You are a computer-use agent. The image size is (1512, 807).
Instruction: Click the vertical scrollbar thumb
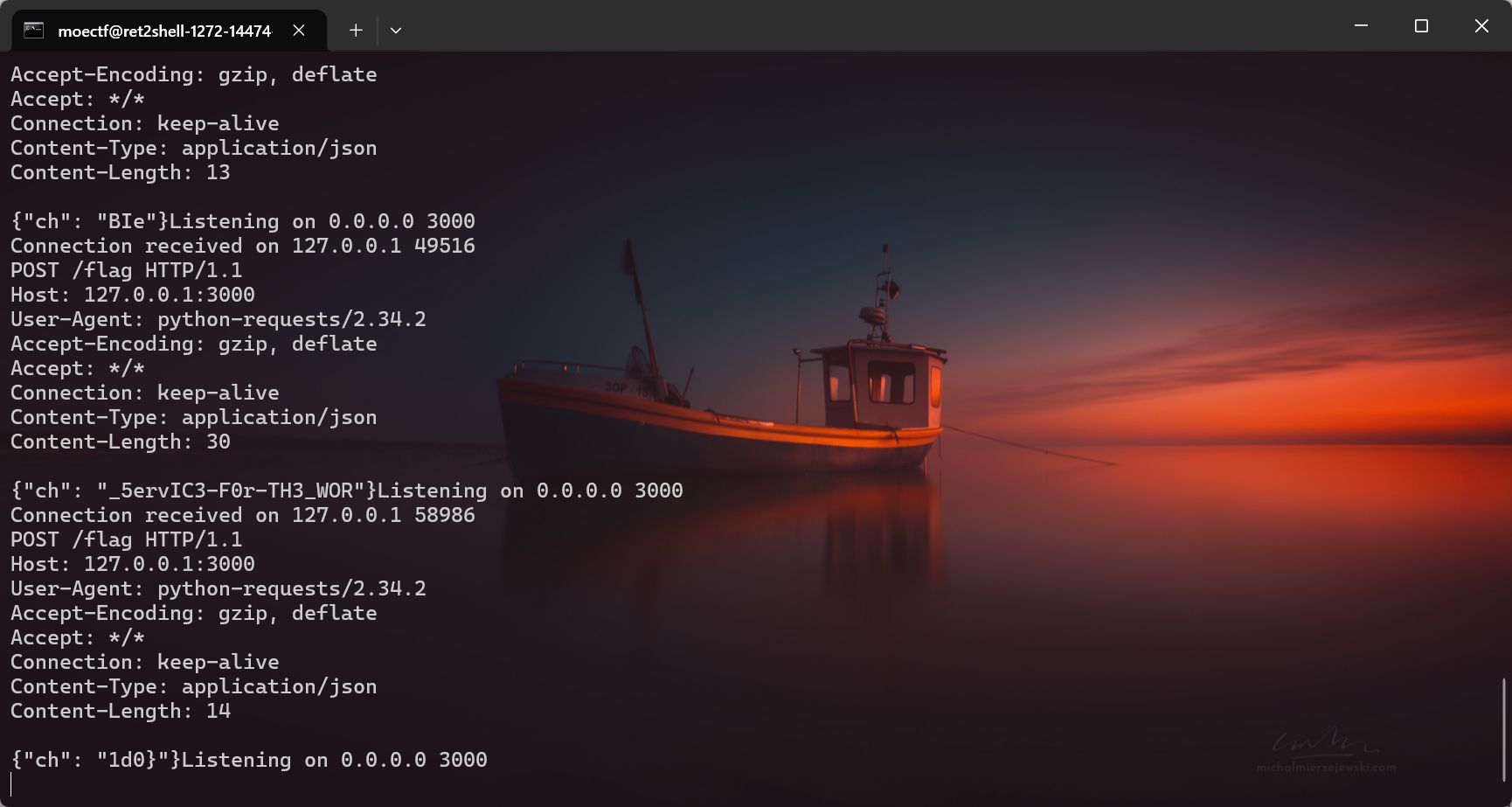click(1504, 729)
